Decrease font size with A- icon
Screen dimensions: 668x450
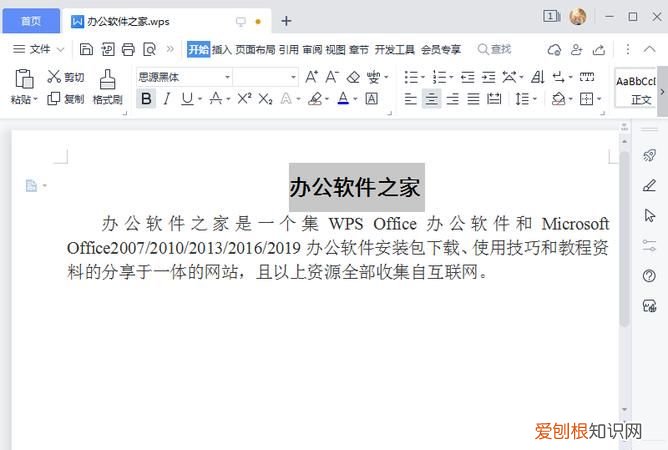(x=332, y=77)
